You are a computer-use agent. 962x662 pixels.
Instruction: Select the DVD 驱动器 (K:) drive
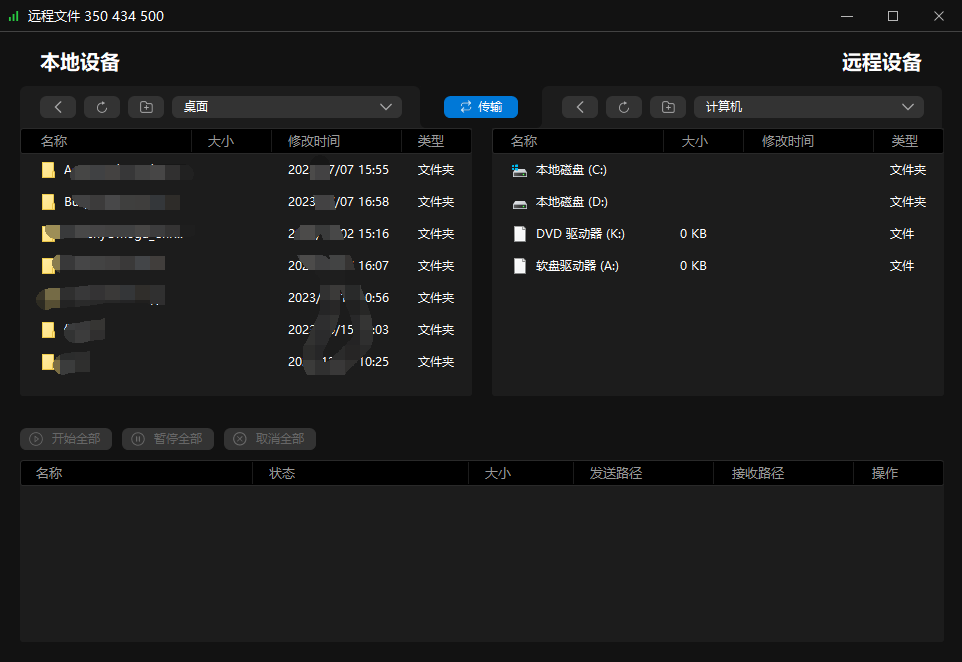click(x=580, y=234)
